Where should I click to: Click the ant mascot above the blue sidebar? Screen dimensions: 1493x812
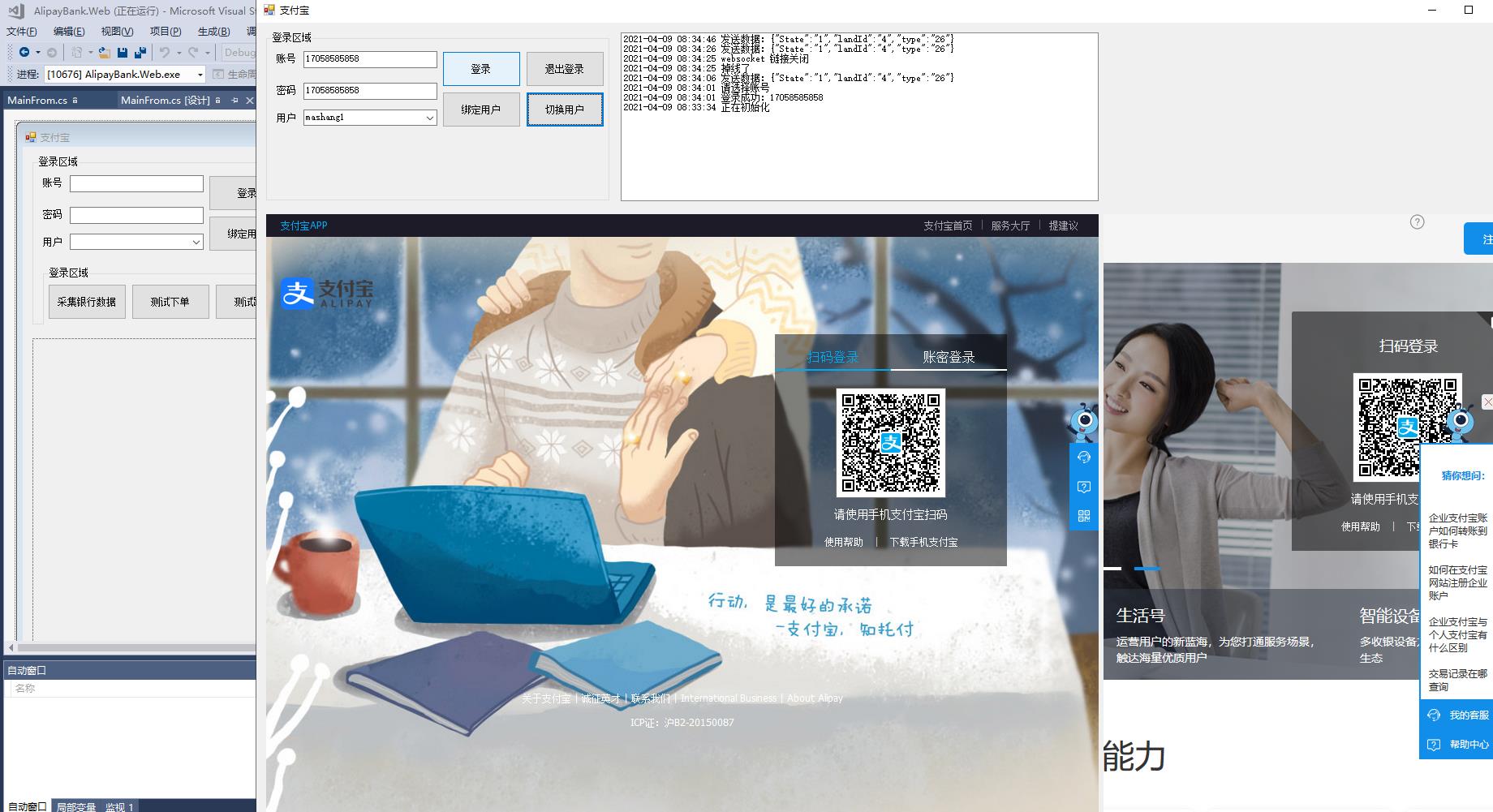[x=1084, y=421]
